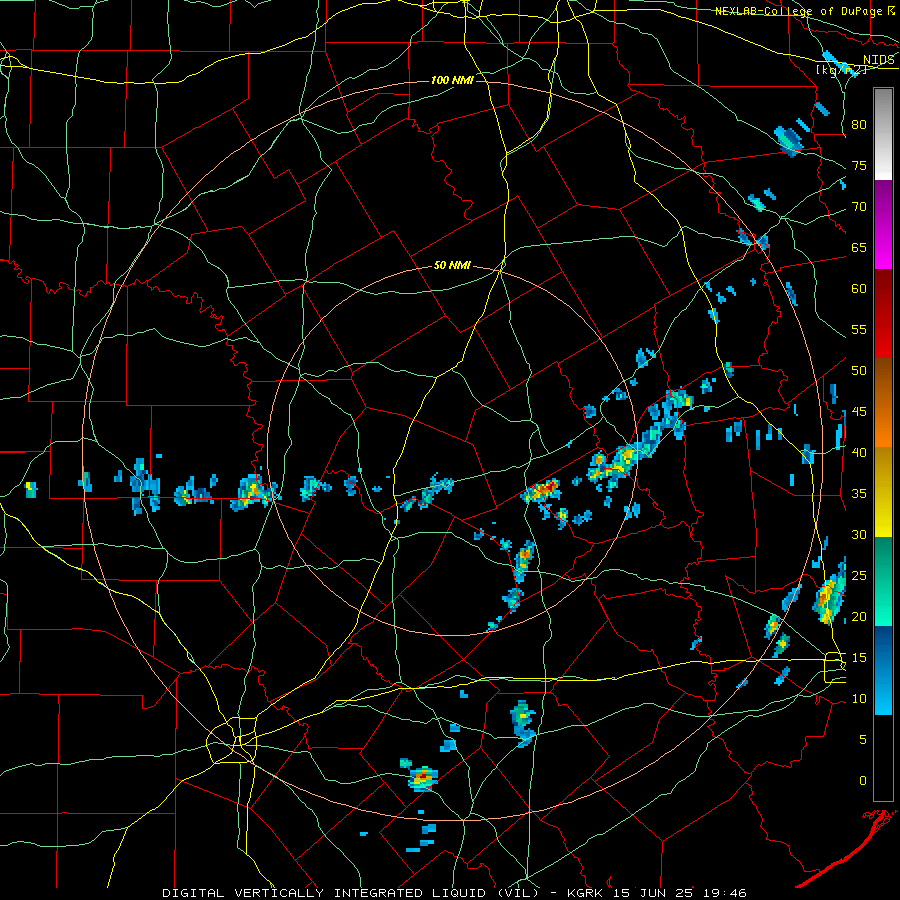The height and width of the screenshot is (900, 900).
Task: Click the 10 value on the scale
Action: (x=859, y=699)
